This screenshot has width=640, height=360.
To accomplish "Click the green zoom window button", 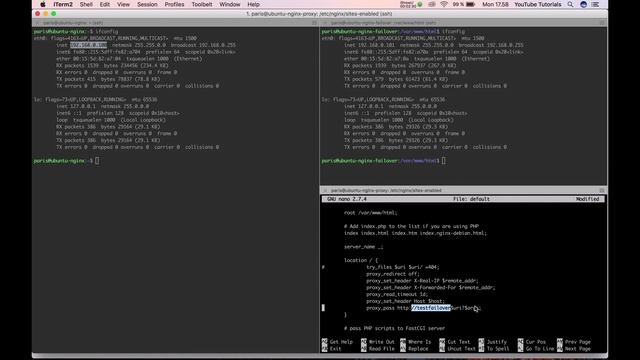I will [x=53, y=13].
